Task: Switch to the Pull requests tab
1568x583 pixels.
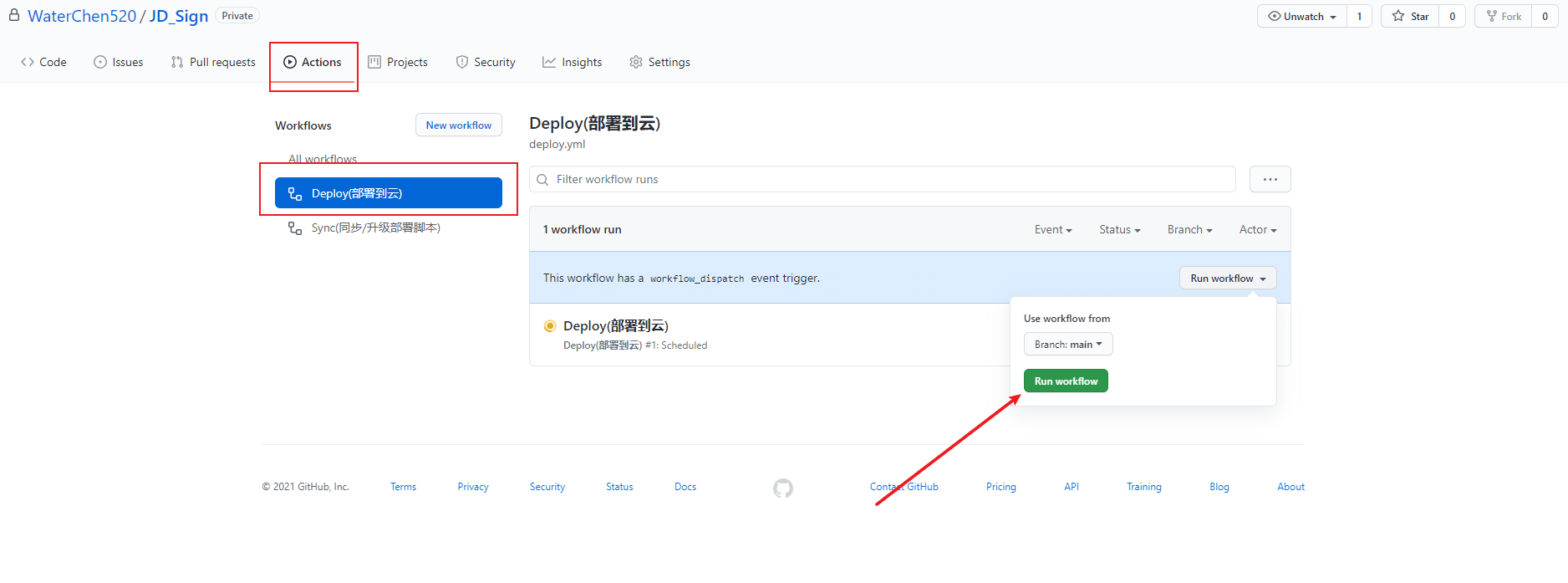Action: tap(213, 62)
